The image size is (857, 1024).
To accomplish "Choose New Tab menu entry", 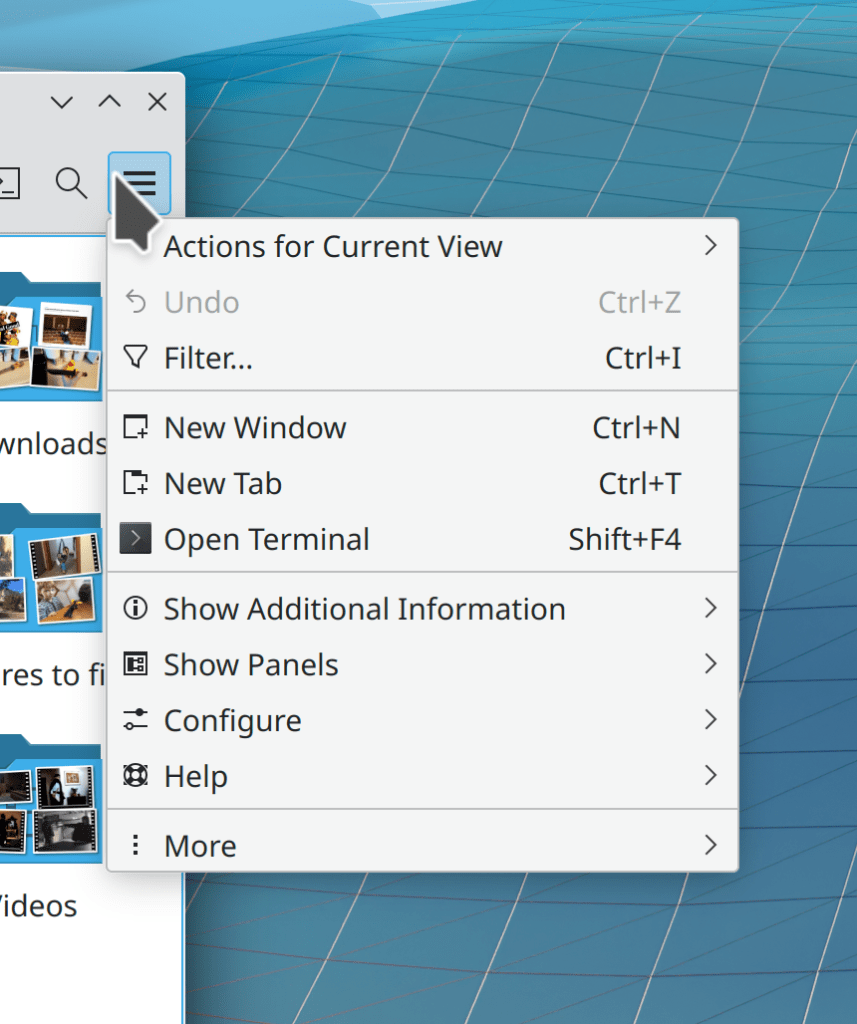I will pos(223,484).
